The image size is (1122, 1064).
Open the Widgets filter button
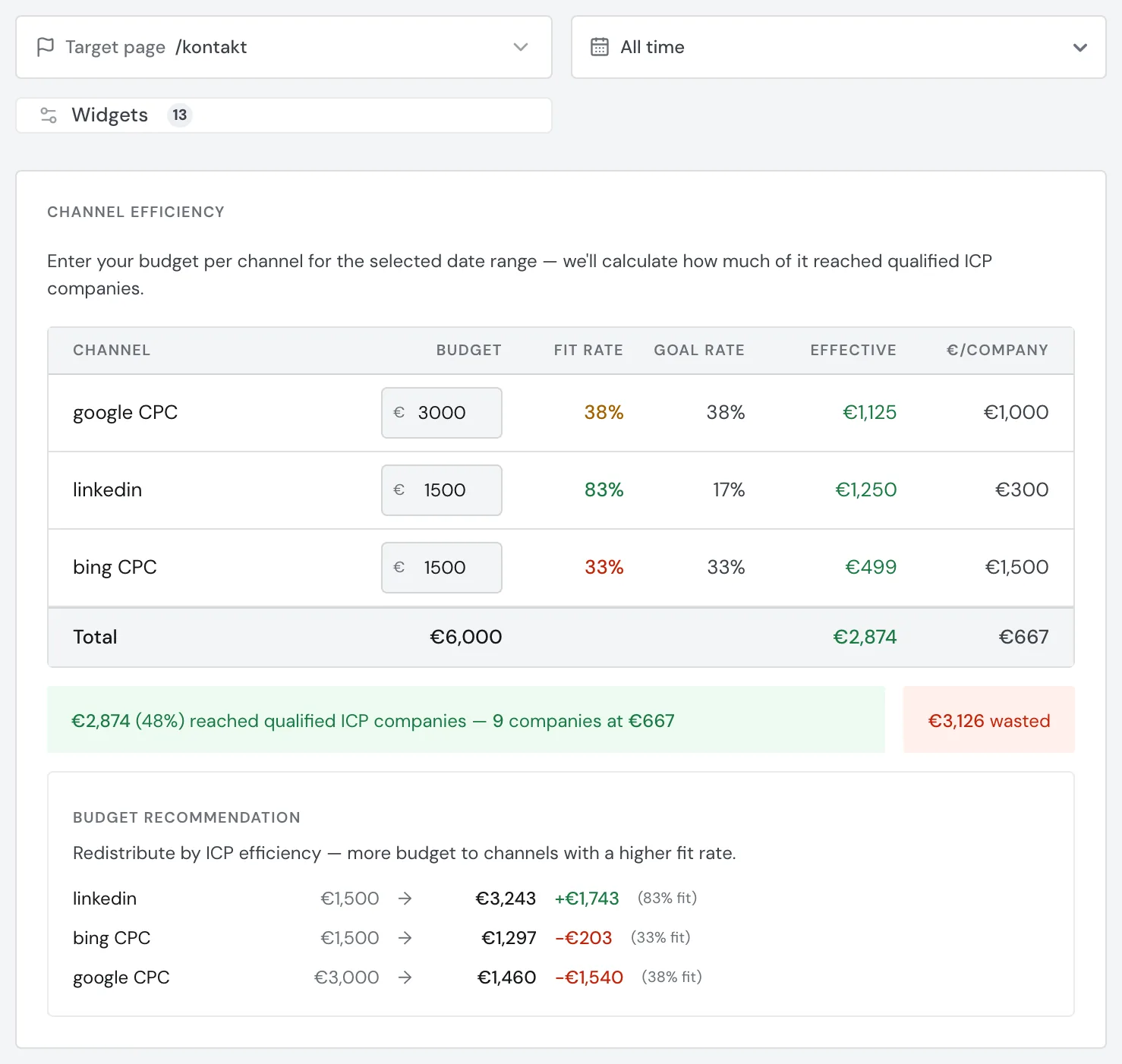tap(284, 115)
